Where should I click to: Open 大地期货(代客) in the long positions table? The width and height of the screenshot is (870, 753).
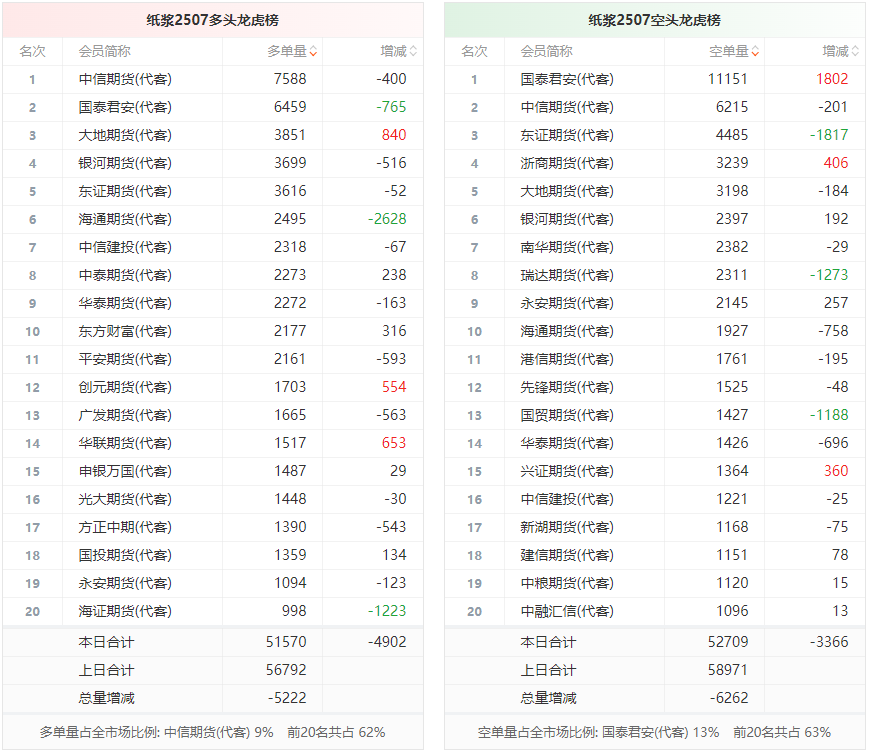[125, 135]
